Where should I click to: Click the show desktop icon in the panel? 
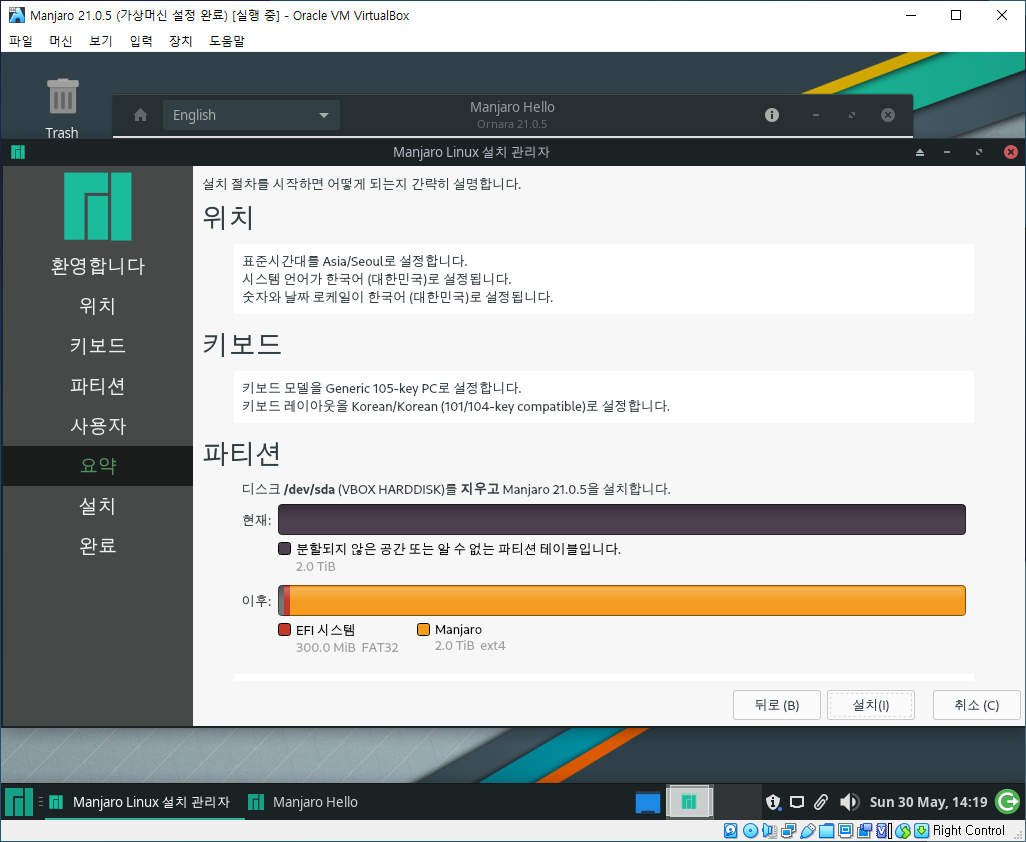[x=648, y=802]
